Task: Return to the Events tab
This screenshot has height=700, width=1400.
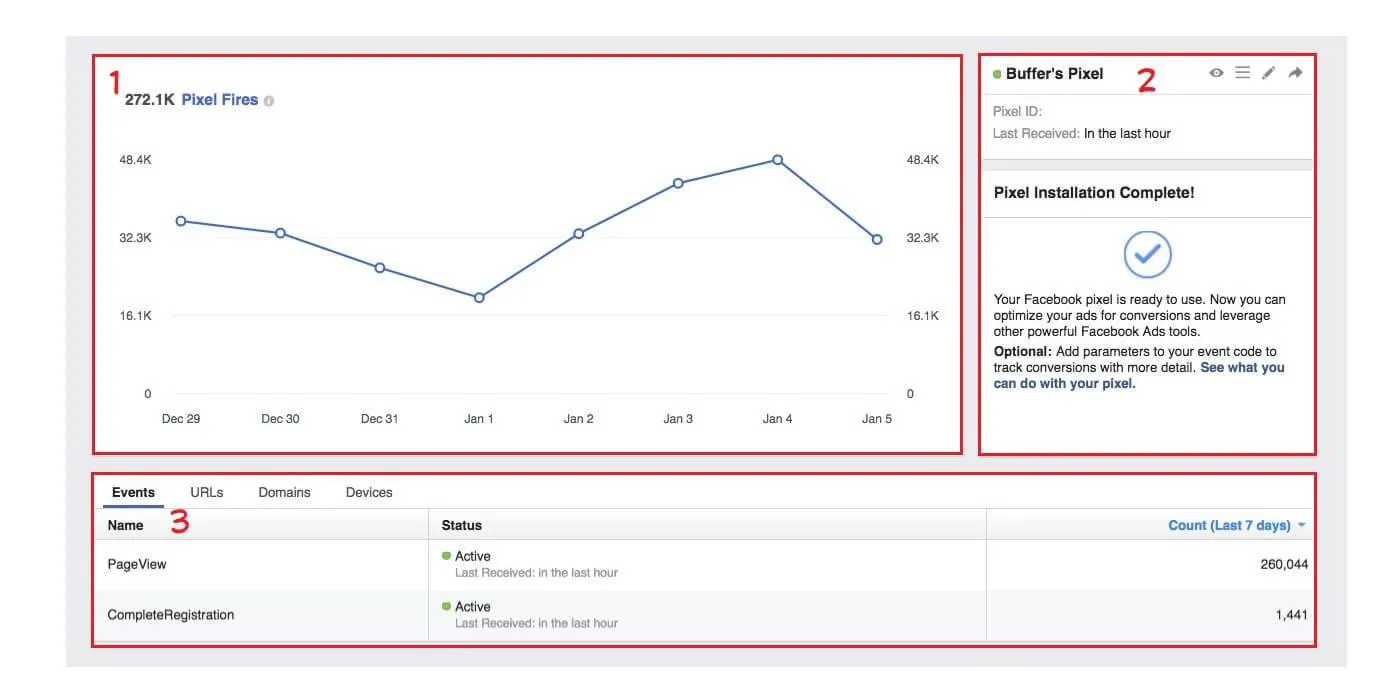Action: point(133,492)
